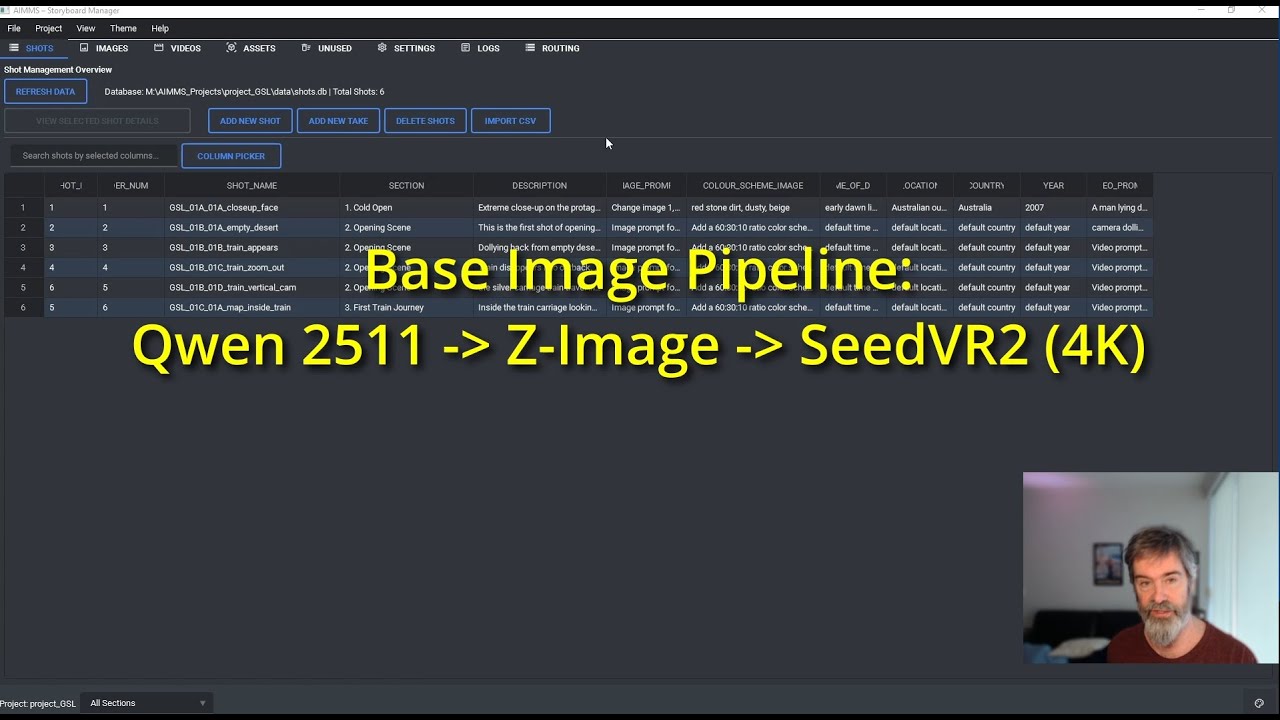Click the Settings tab gear icon

[x=382, y=47]
